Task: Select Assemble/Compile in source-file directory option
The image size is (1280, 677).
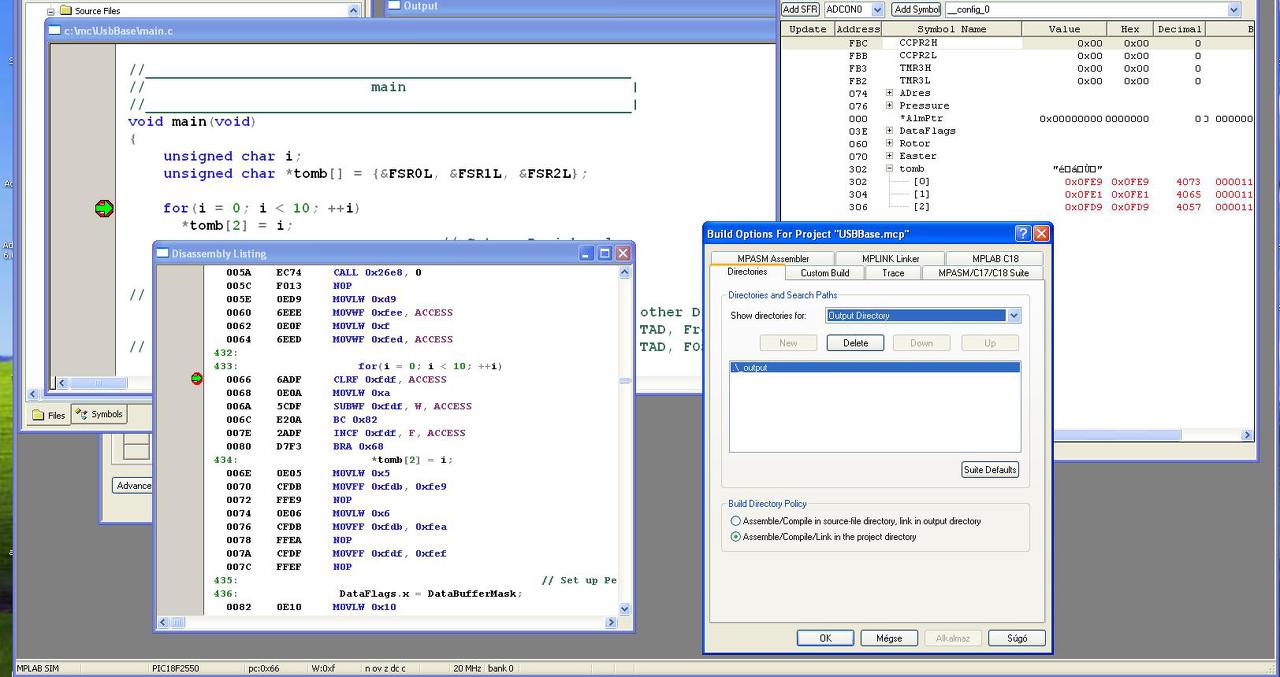Action: click(736, 521)
